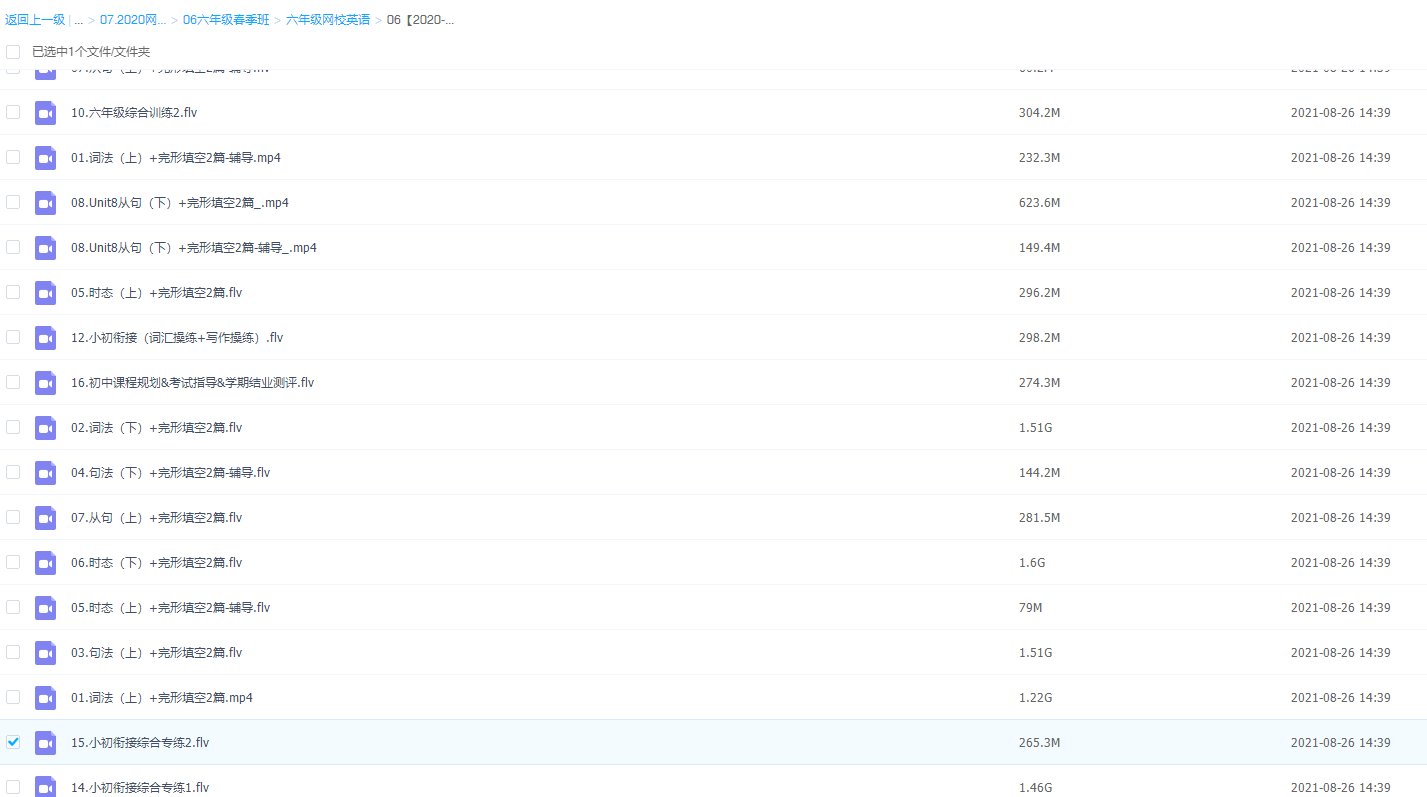Click video icon beside 03.句法（上）file
The width and height of the screenshot is (1427, 797).
[x=45, y=653]
